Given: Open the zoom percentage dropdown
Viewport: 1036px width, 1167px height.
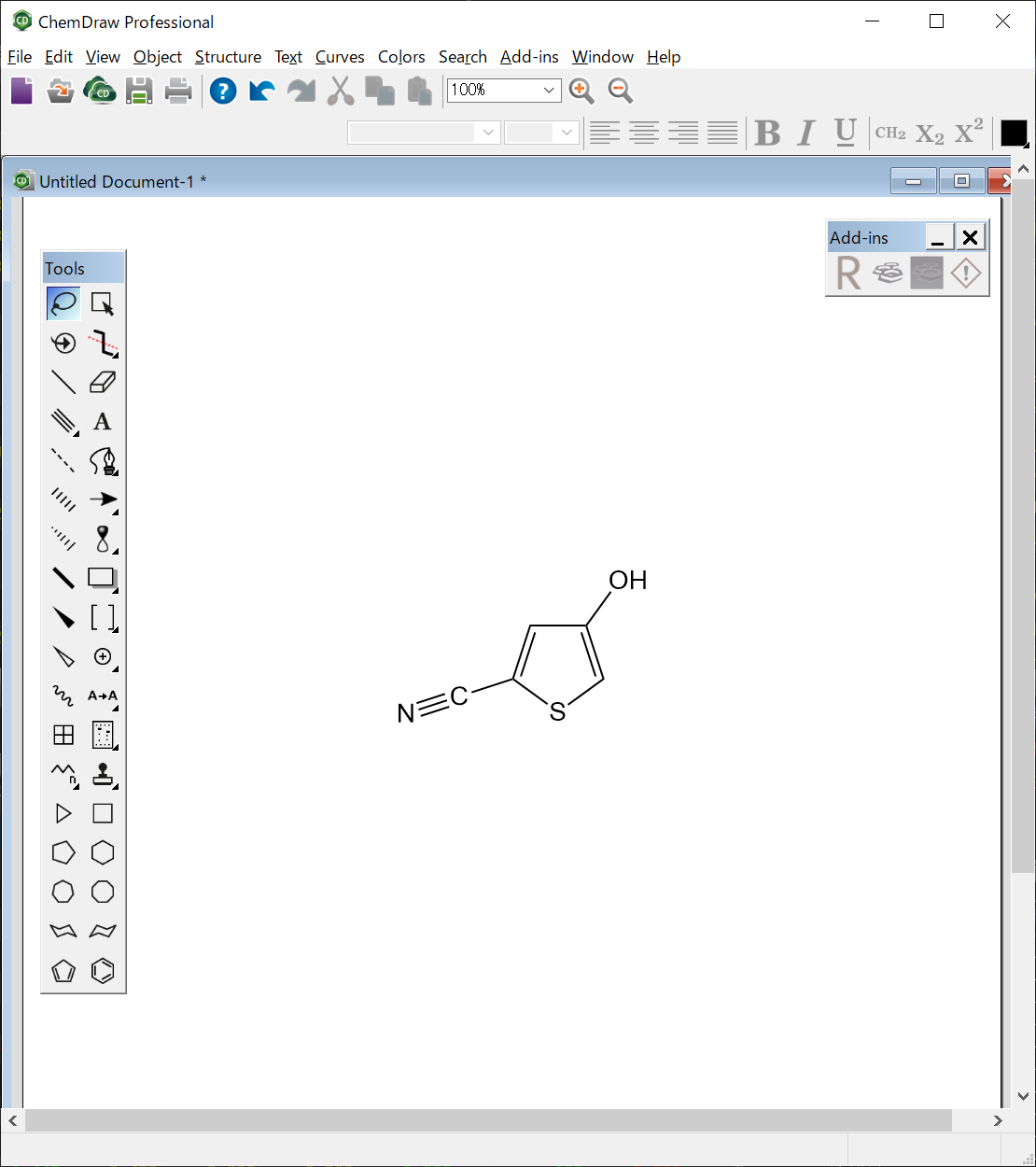Looking at the screenshot, I should 550,91.
